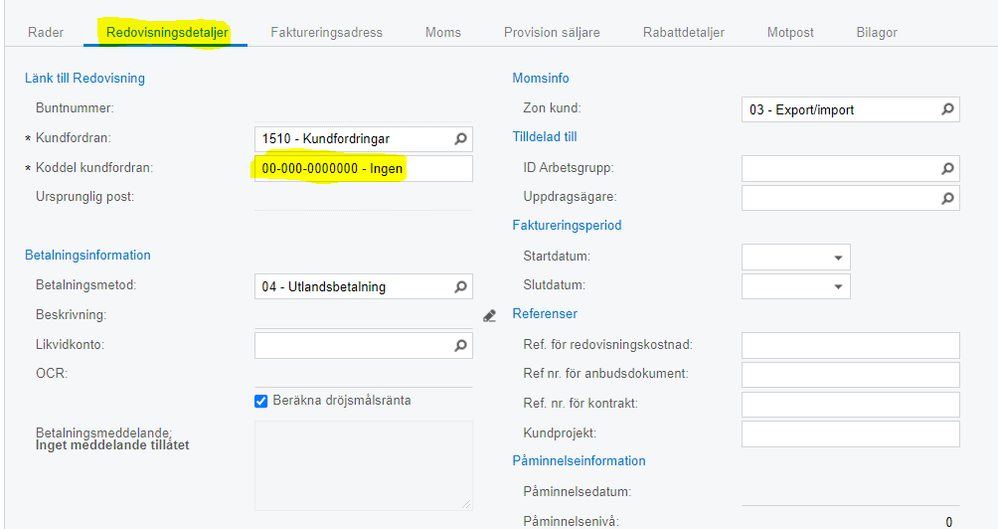Viewport: 998px width, 529px height.
Task: Click the Koddel kundfordran input field
Action: [363, 169]
